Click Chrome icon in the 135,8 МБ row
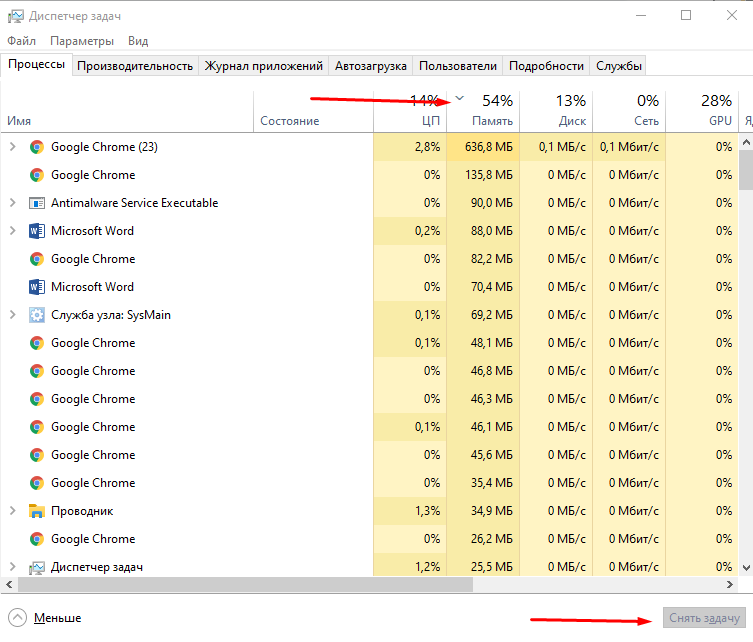 [37, 175]
